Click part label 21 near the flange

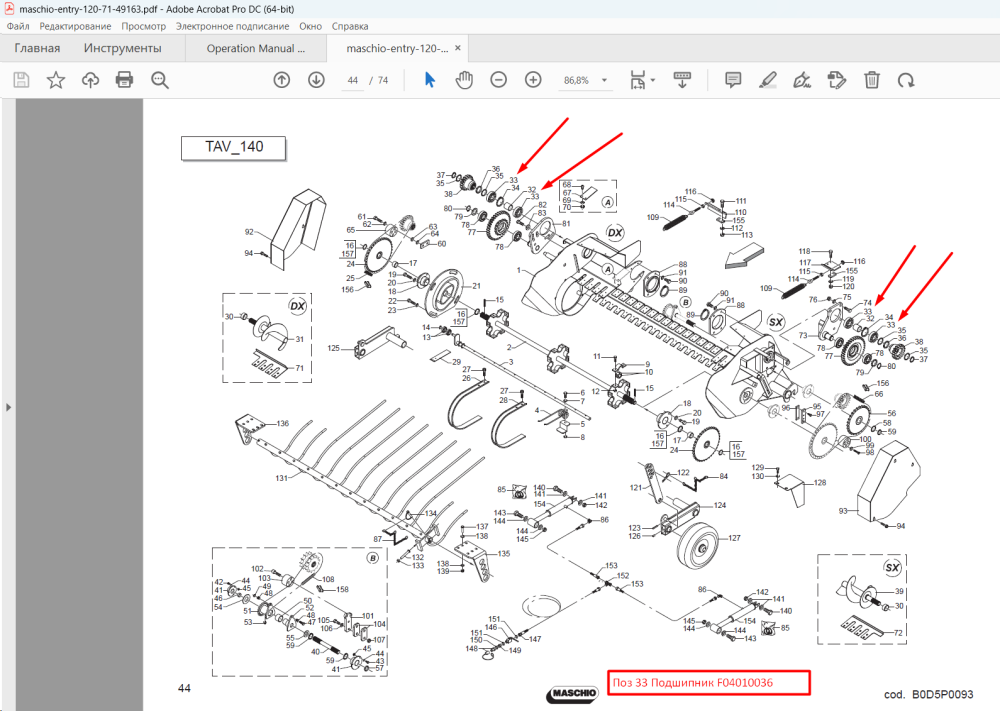(476, 286)
